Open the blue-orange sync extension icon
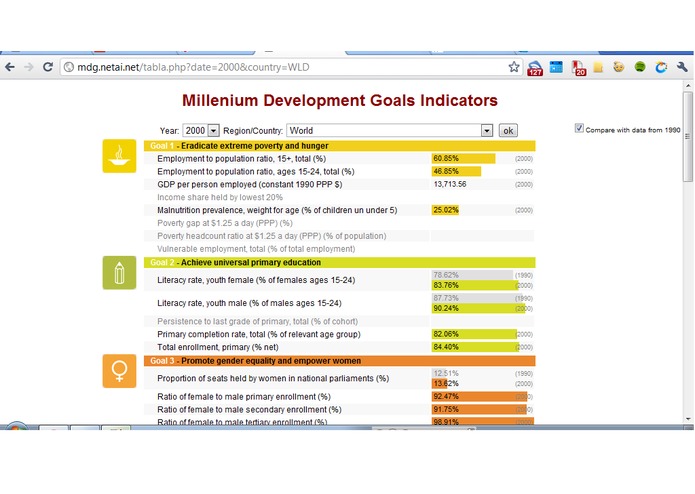The width and height of the screenshot is (695, 494). (661, 67)
